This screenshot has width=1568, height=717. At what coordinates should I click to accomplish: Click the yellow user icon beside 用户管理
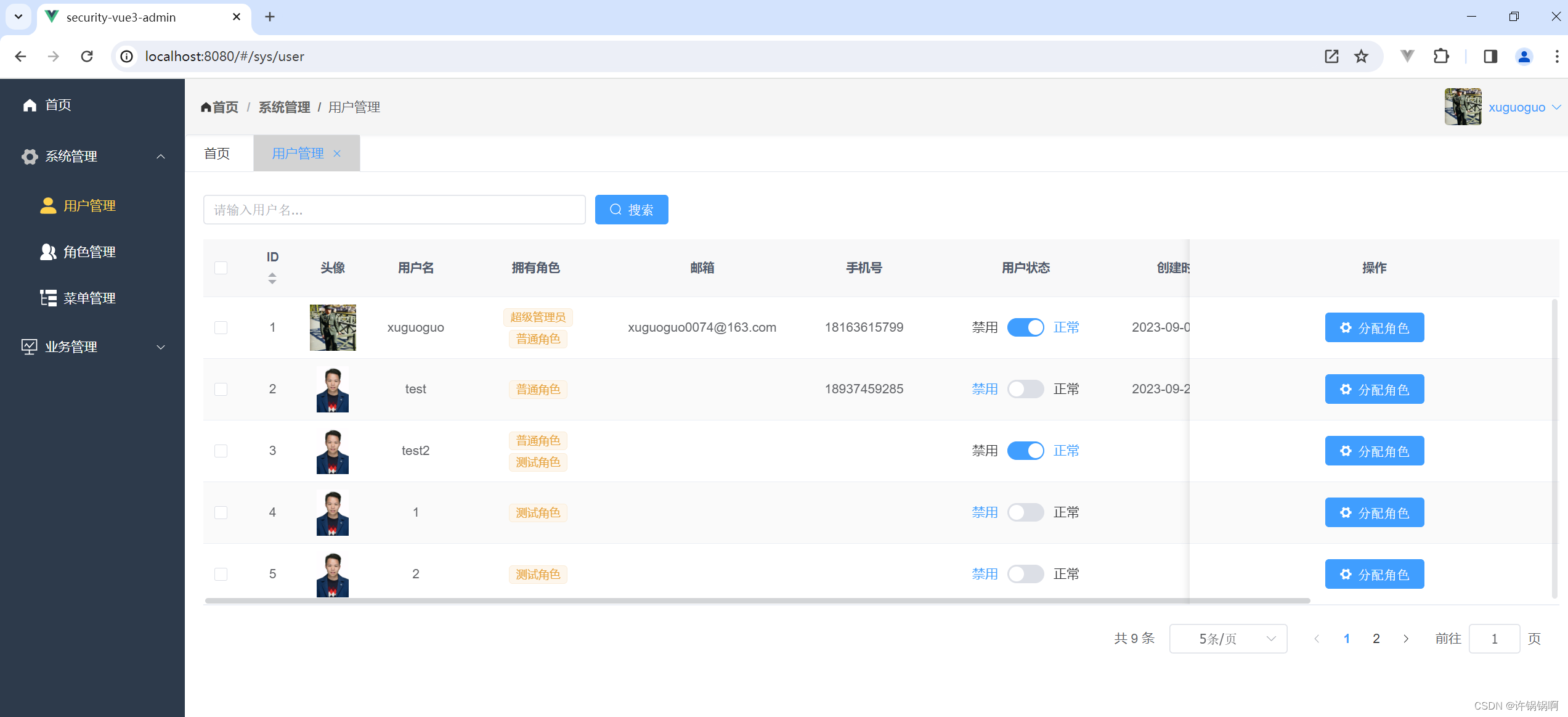[48, 206]
